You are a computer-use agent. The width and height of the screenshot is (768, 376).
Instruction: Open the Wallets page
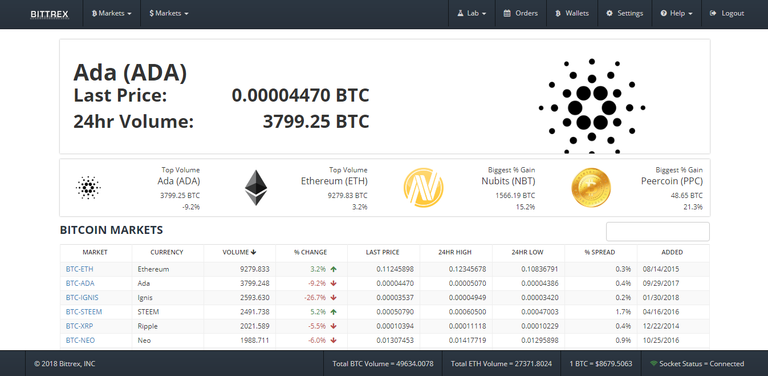(x=572, y=14)
